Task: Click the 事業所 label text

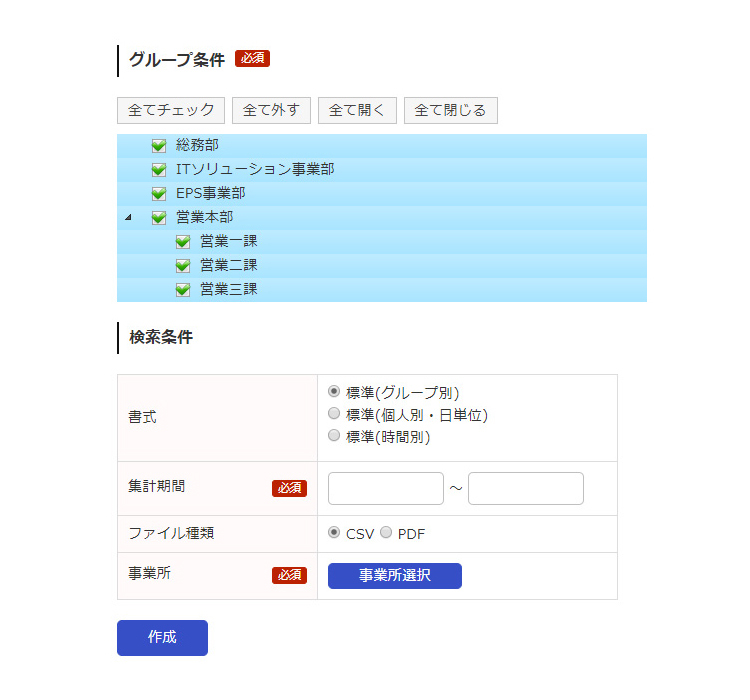Action: click(x=149, y=573)
